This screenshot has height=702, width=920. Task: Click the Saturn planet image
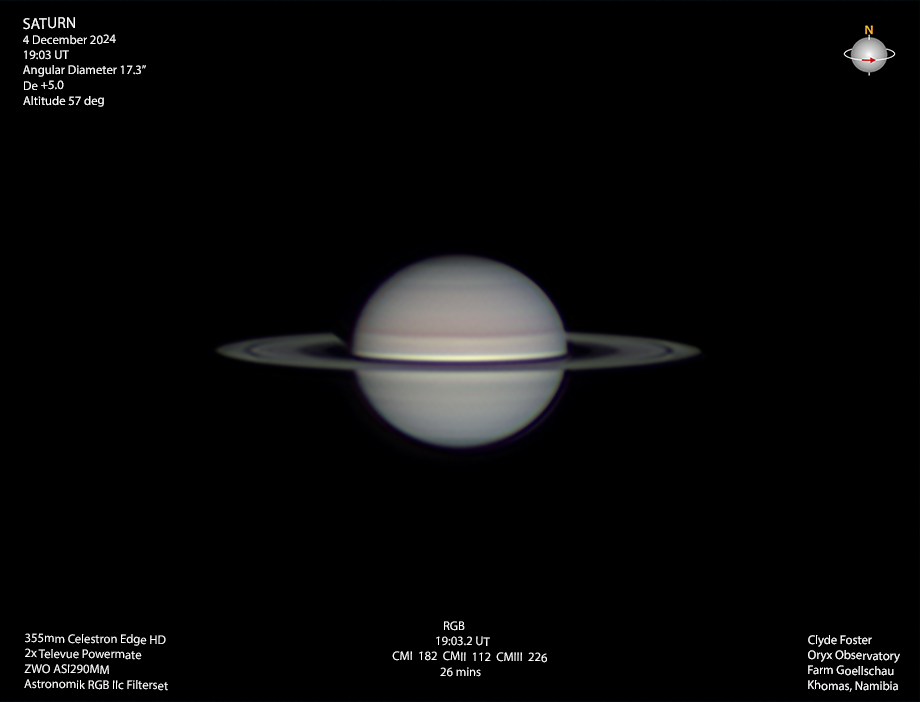point(458,352)
